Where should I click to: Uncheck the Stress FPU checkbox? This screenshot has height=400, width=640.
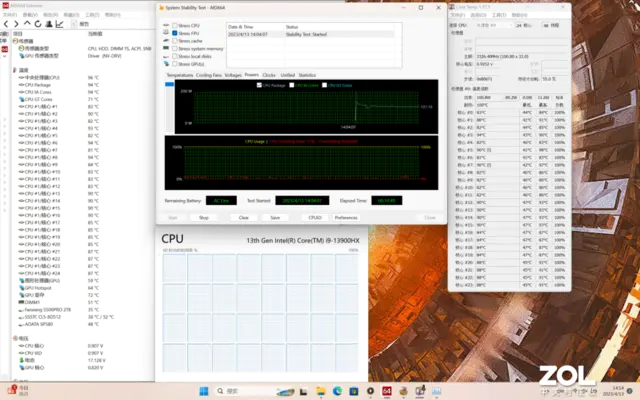(x=175, y=33)
